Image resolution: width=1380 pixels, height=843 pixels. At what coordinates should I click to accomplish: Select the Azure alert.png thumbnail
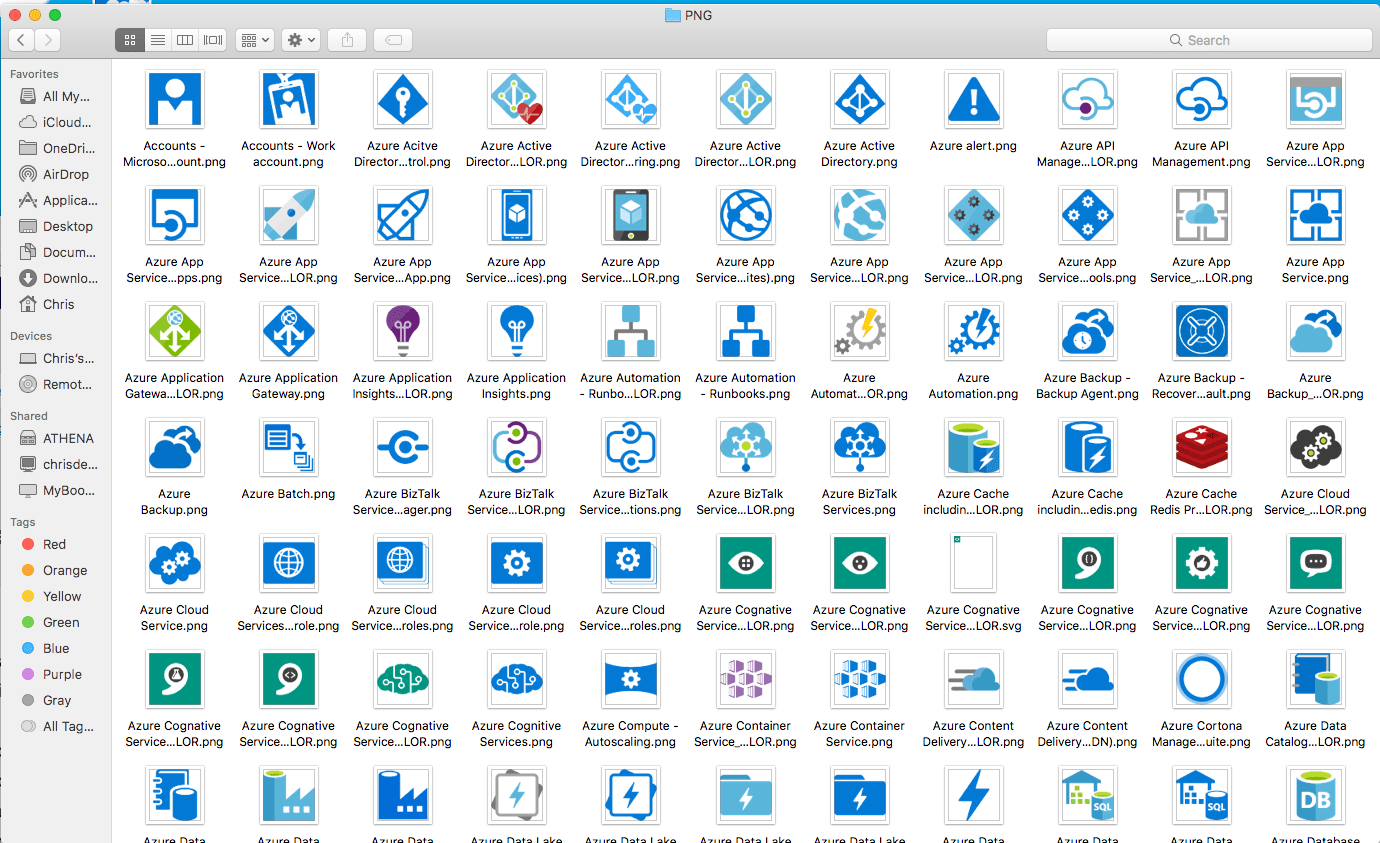tap(973, 99)
